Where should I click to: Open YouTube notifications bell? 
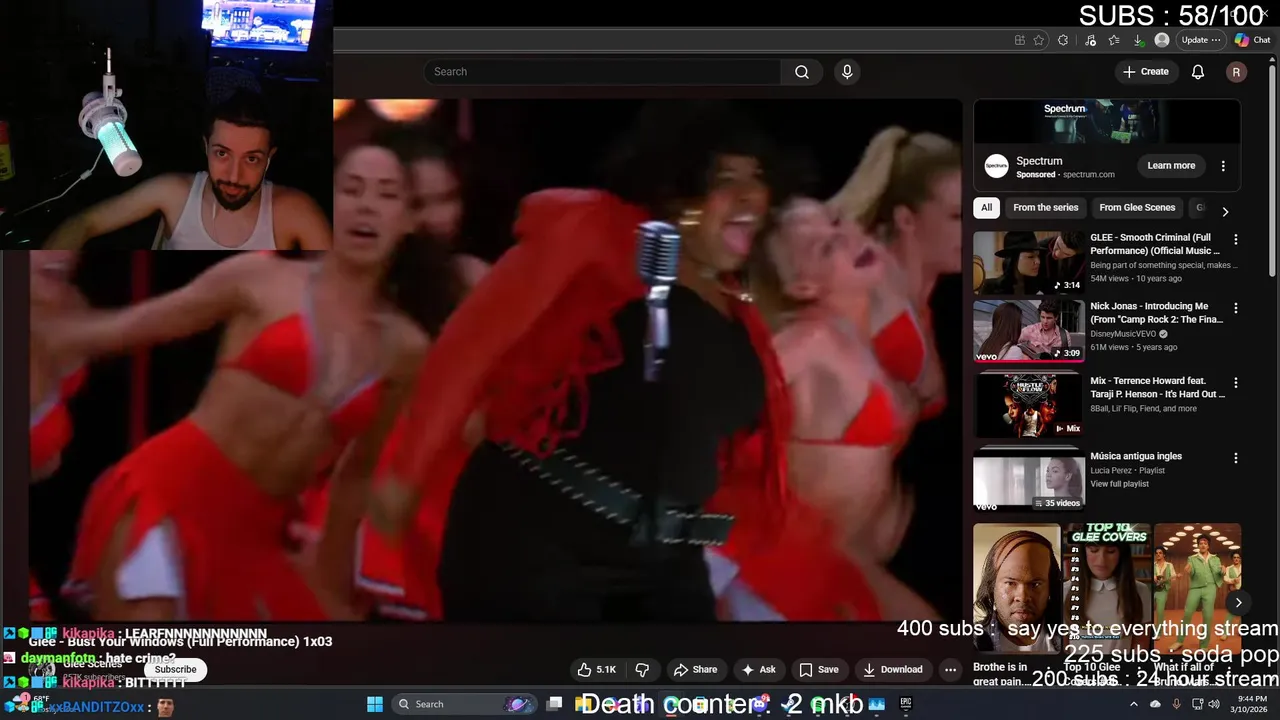[x=1198, y=72]
